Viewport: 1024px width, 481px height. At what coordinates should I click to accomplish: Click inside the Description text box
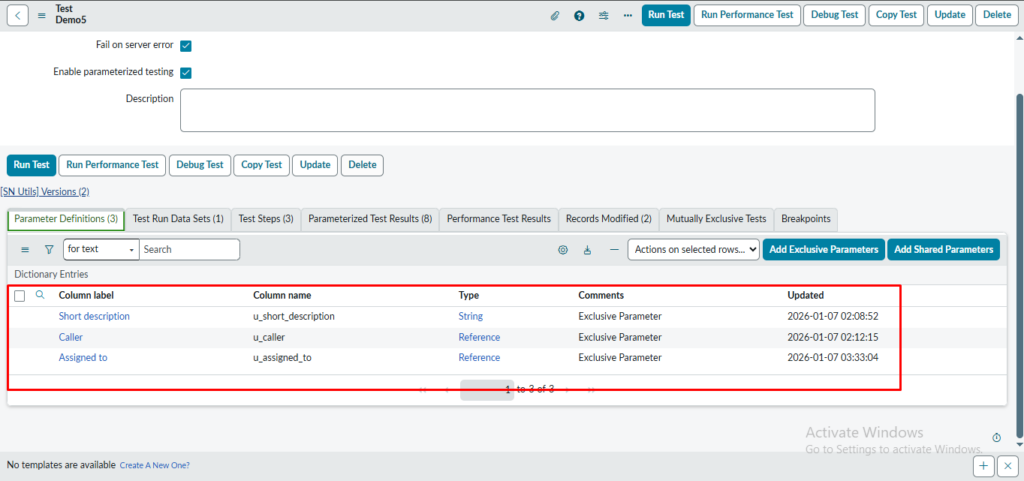click(x=527, y=110)
